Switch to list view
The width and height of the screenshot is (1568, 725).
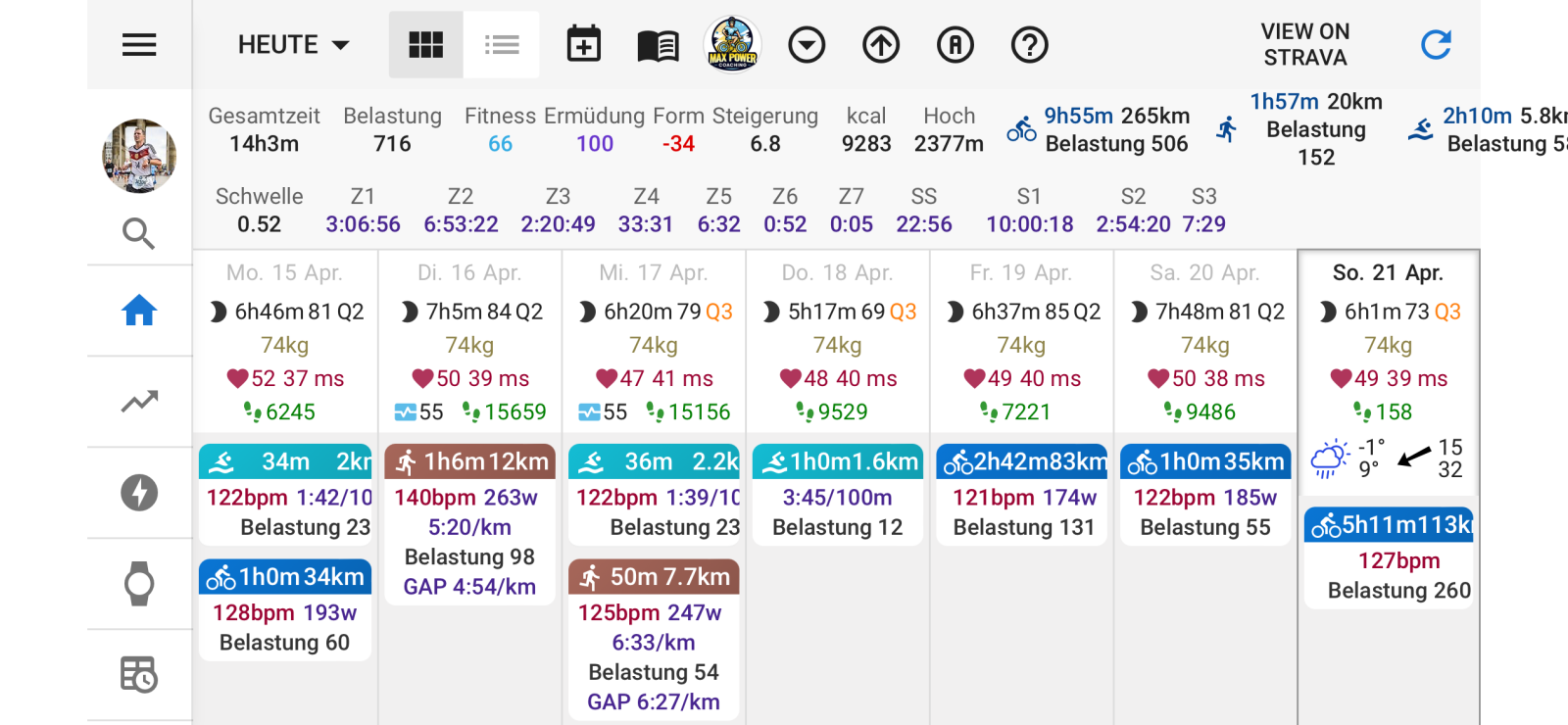[502, 45]
